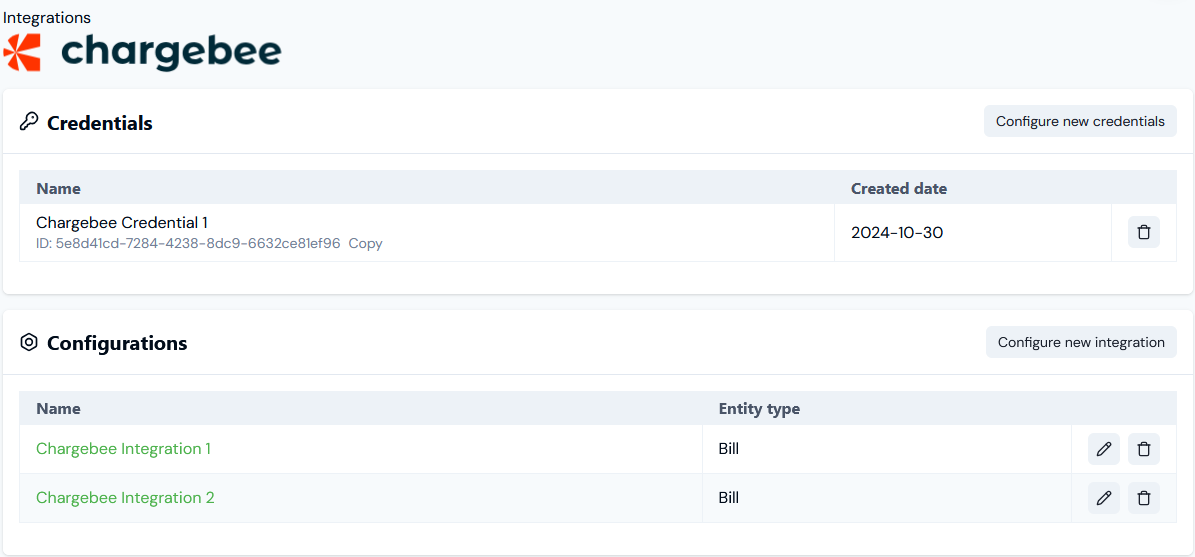Open Chargebee Integration 1 link
Viewport: 1195px width, 557px height.
(x=123, y=449)
